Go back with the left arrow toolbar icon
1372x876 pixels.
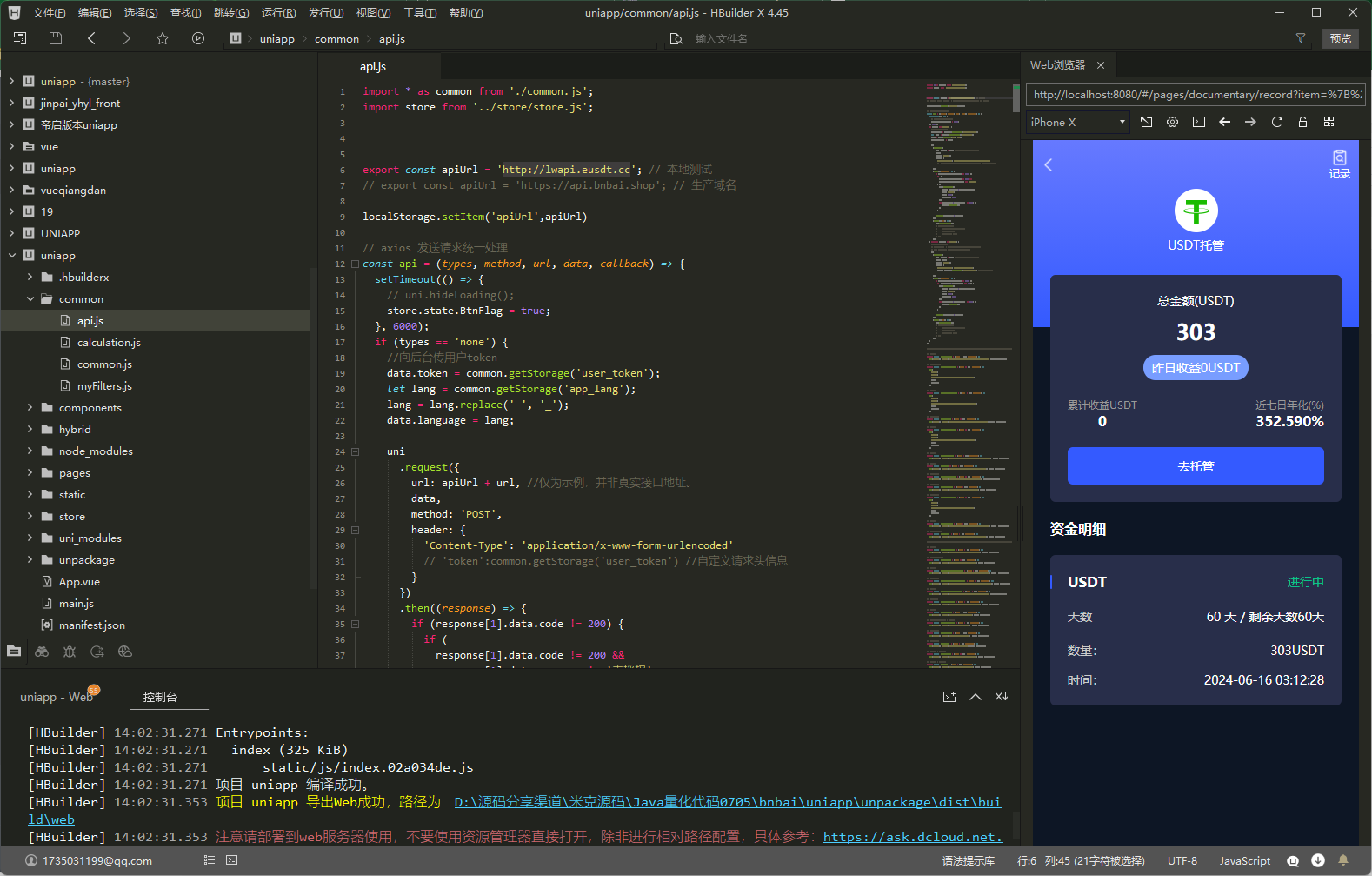pos(91,38)
